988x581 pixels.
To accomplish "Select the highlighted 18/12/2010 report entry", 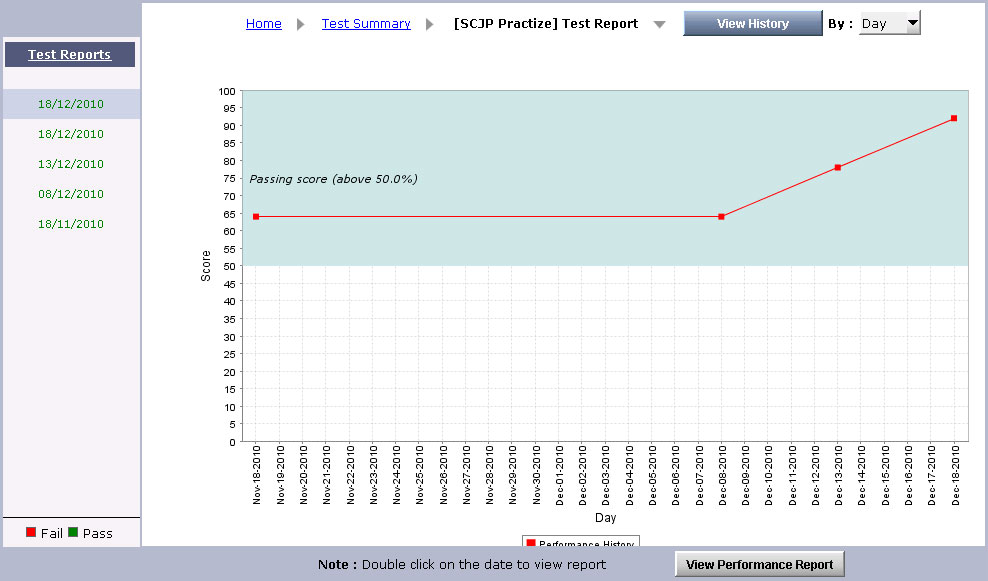I will (x=71, y=104).
